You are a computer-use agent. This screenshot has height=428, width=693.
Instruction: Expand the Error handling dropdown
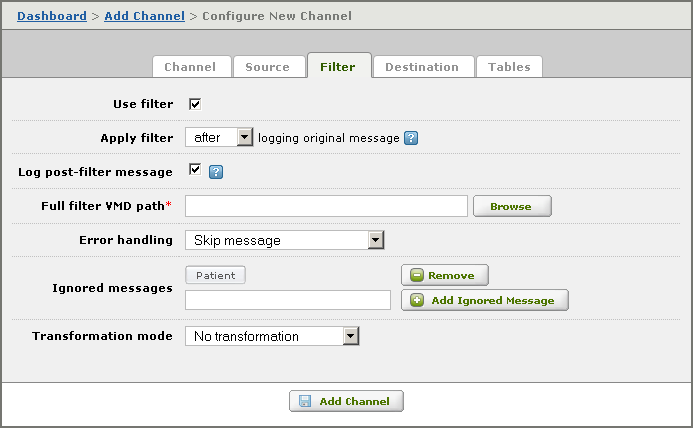pyautogui.click(x=285, y=240)
